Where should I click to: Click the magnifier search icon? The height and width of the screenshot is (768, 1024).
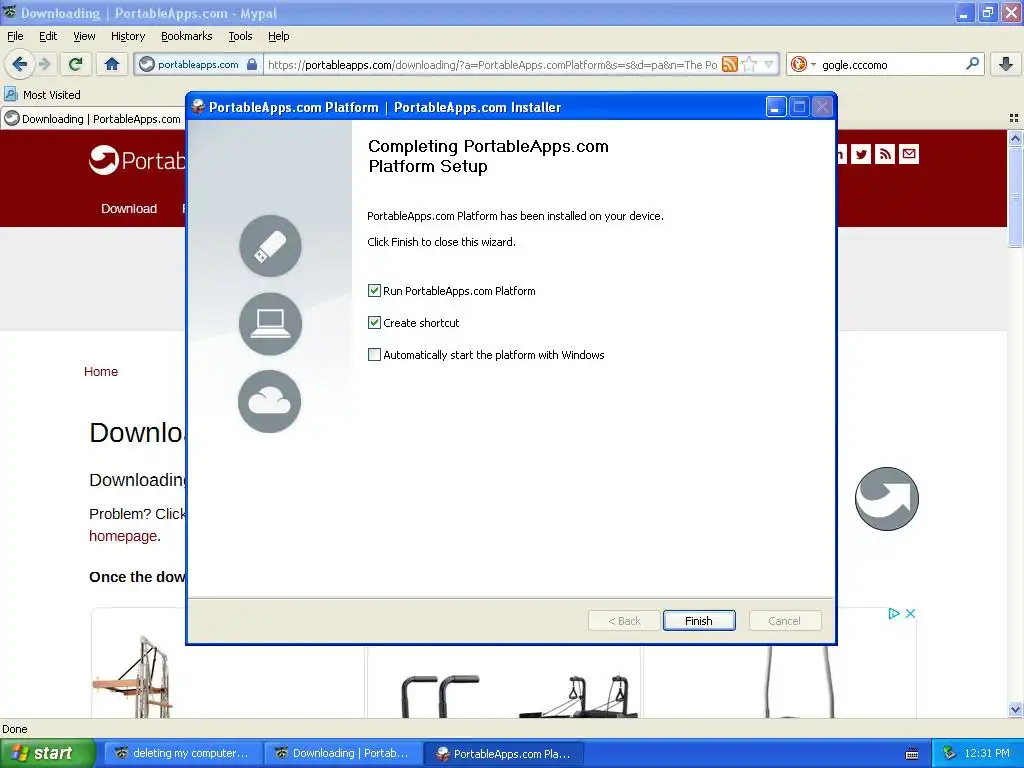972,63
